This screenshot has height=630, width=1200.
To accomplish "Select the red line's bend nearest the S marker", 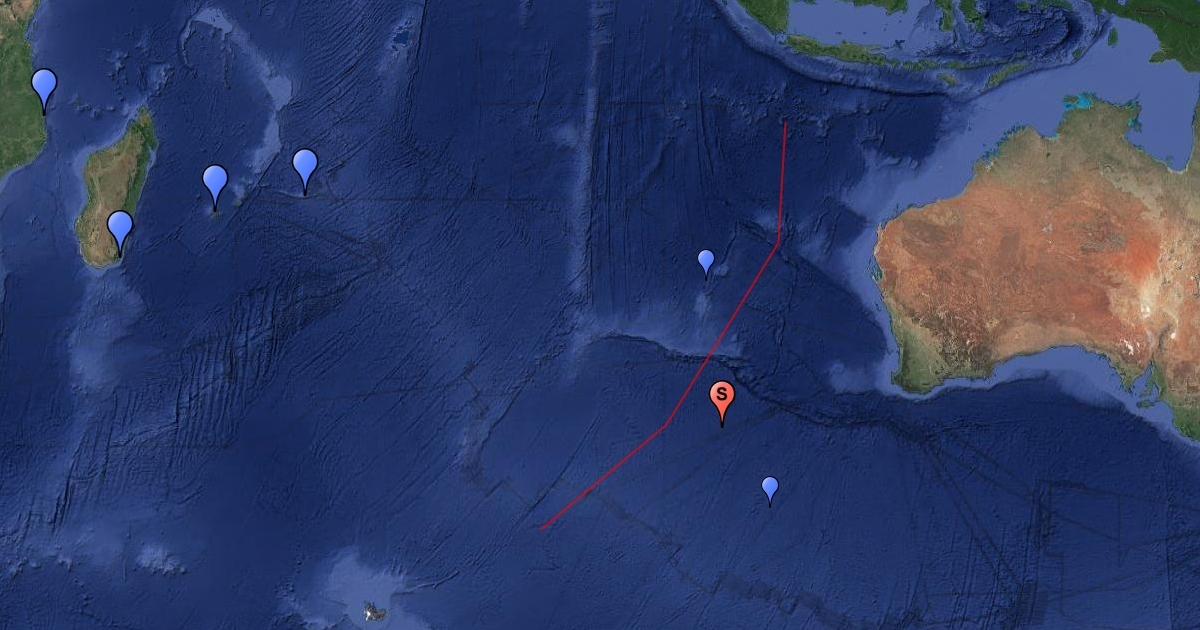I will [x=665, y=427].
